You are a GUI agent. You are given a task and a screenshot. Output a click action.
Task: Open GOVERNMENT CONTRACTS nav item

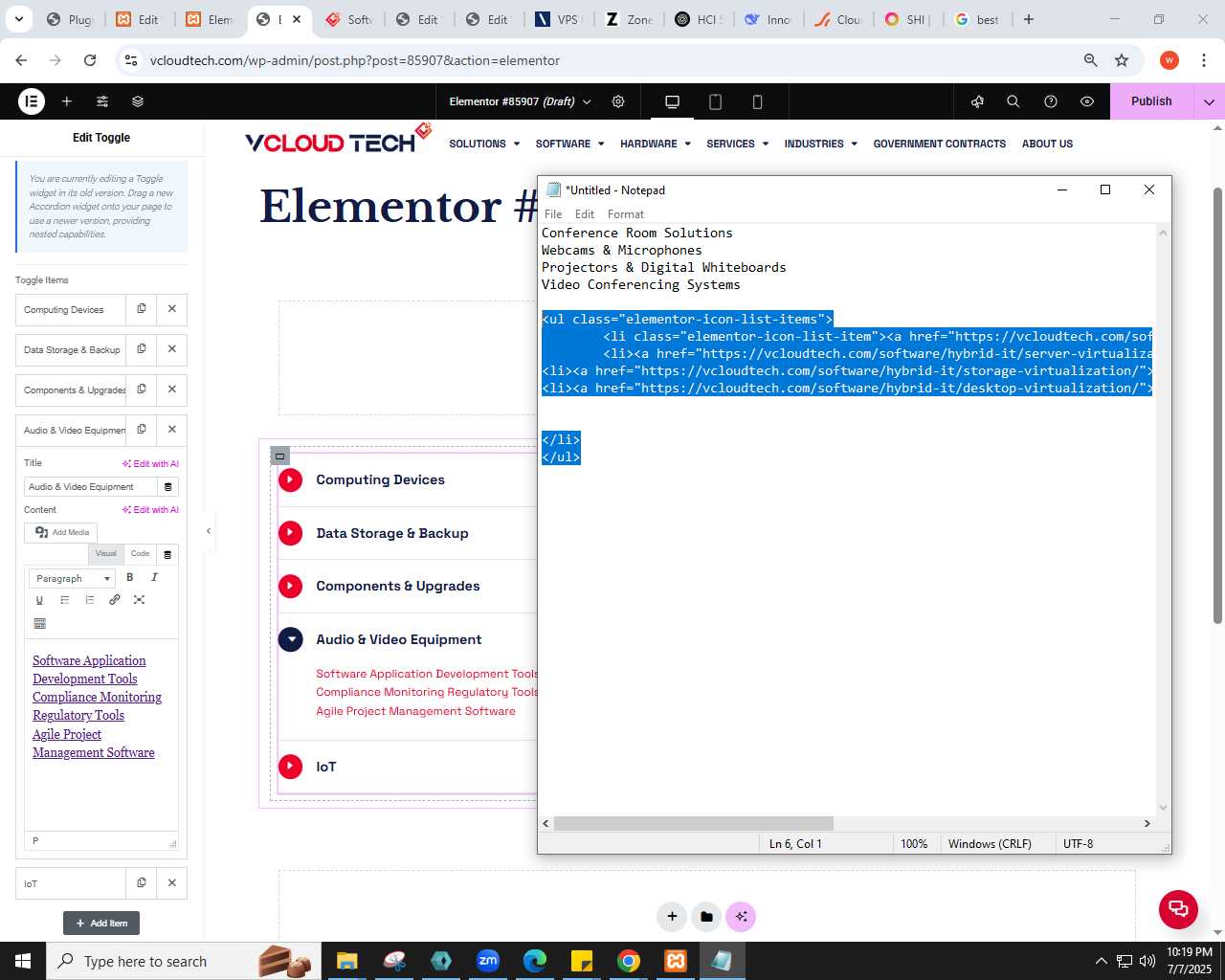coord(939,144)
